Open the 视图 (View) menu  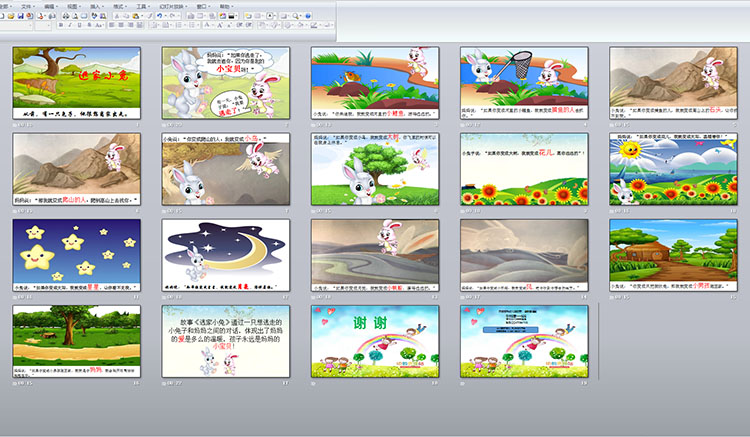pos(72,7)
